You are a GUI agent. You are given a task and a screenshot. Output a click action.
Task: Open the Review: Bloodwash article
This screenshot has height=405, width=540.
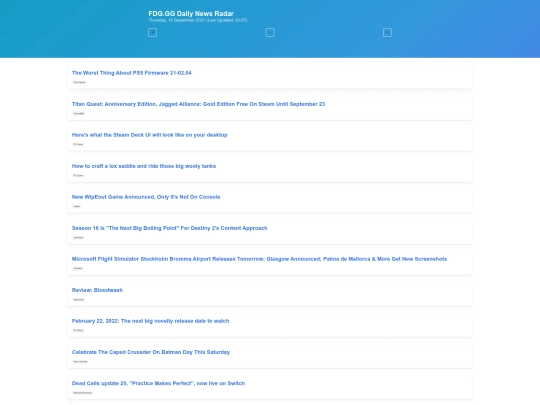coord(97,290)
